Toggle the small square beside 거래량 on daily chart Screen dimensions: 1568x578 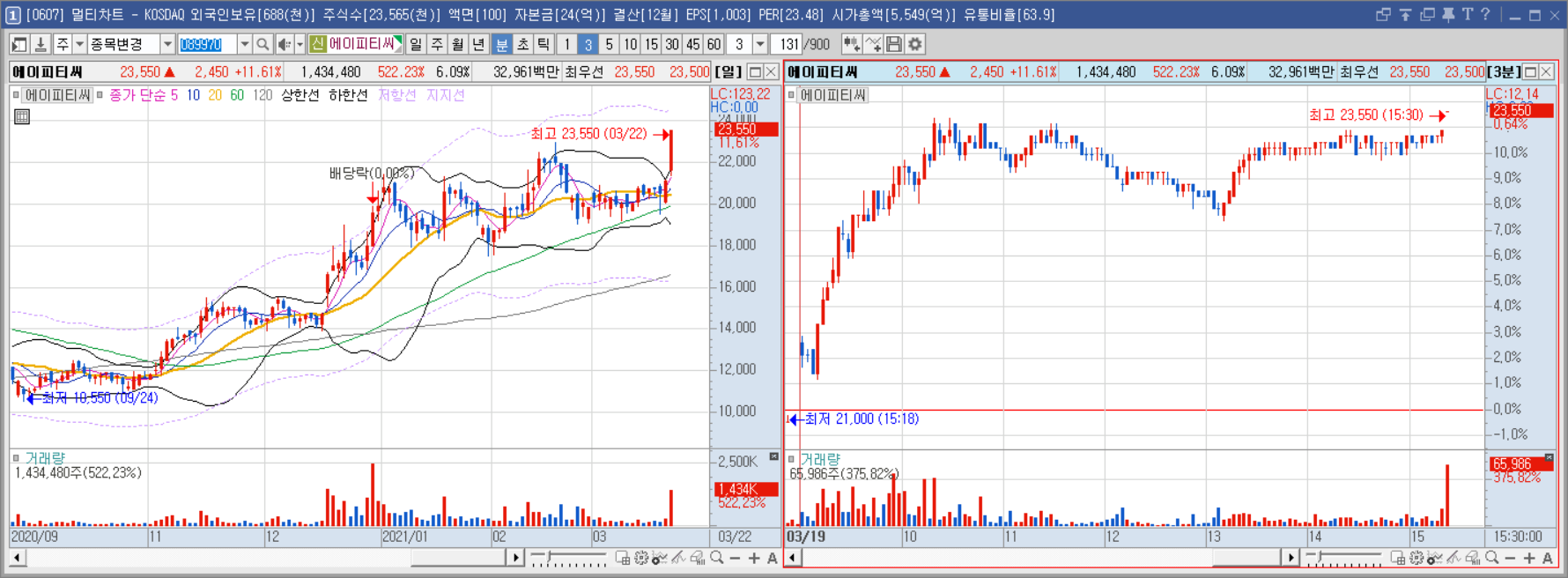[x=16, y=458]
